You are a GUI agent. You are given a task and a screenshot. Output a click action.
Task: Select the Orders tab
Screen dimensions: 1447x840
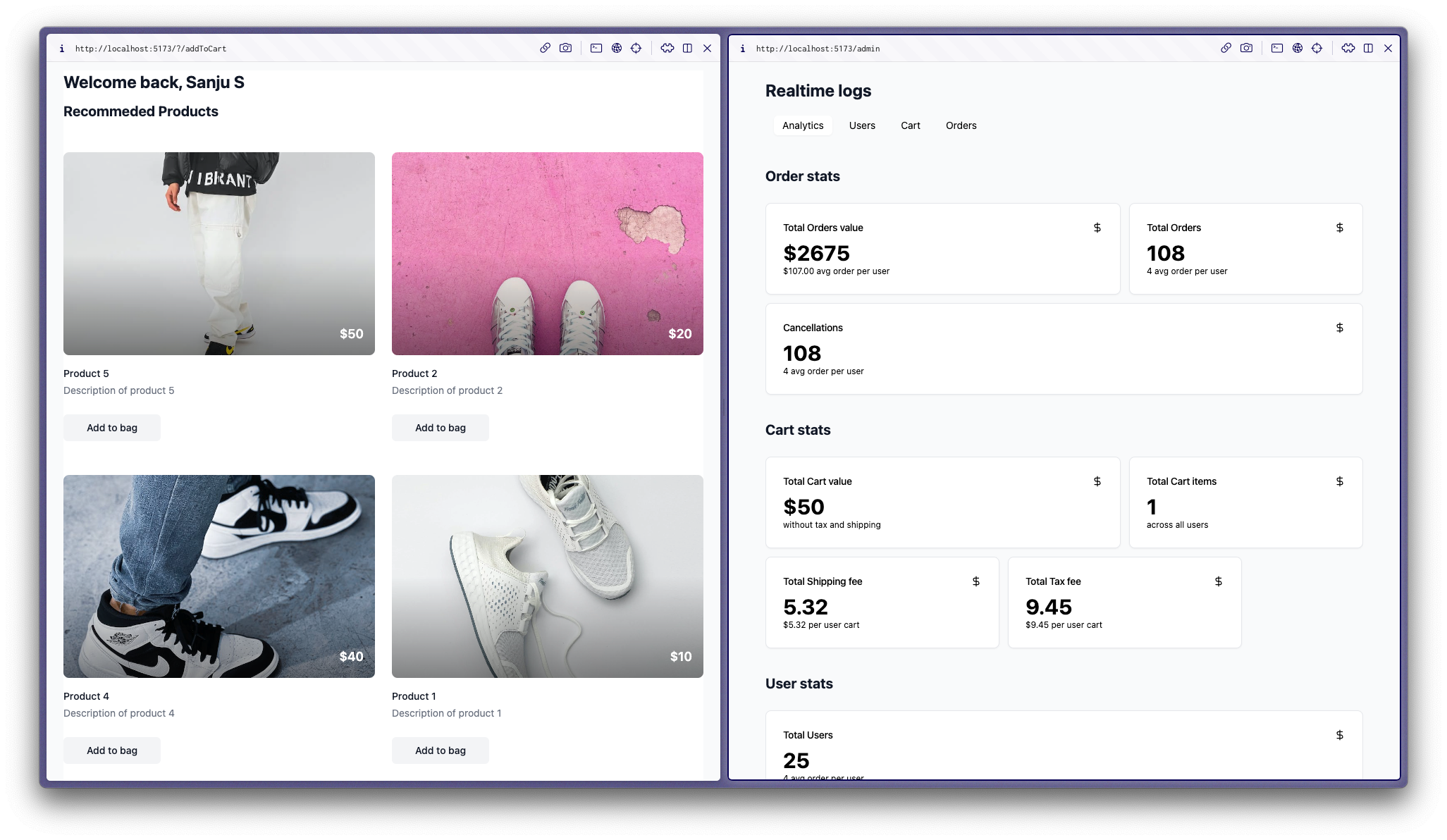point(961,125)
